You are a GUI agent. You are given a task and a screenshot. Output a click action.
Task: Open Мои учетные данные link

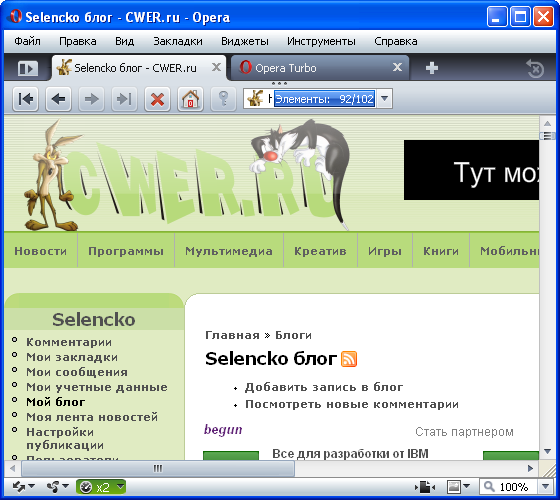(x=97, y=387)
